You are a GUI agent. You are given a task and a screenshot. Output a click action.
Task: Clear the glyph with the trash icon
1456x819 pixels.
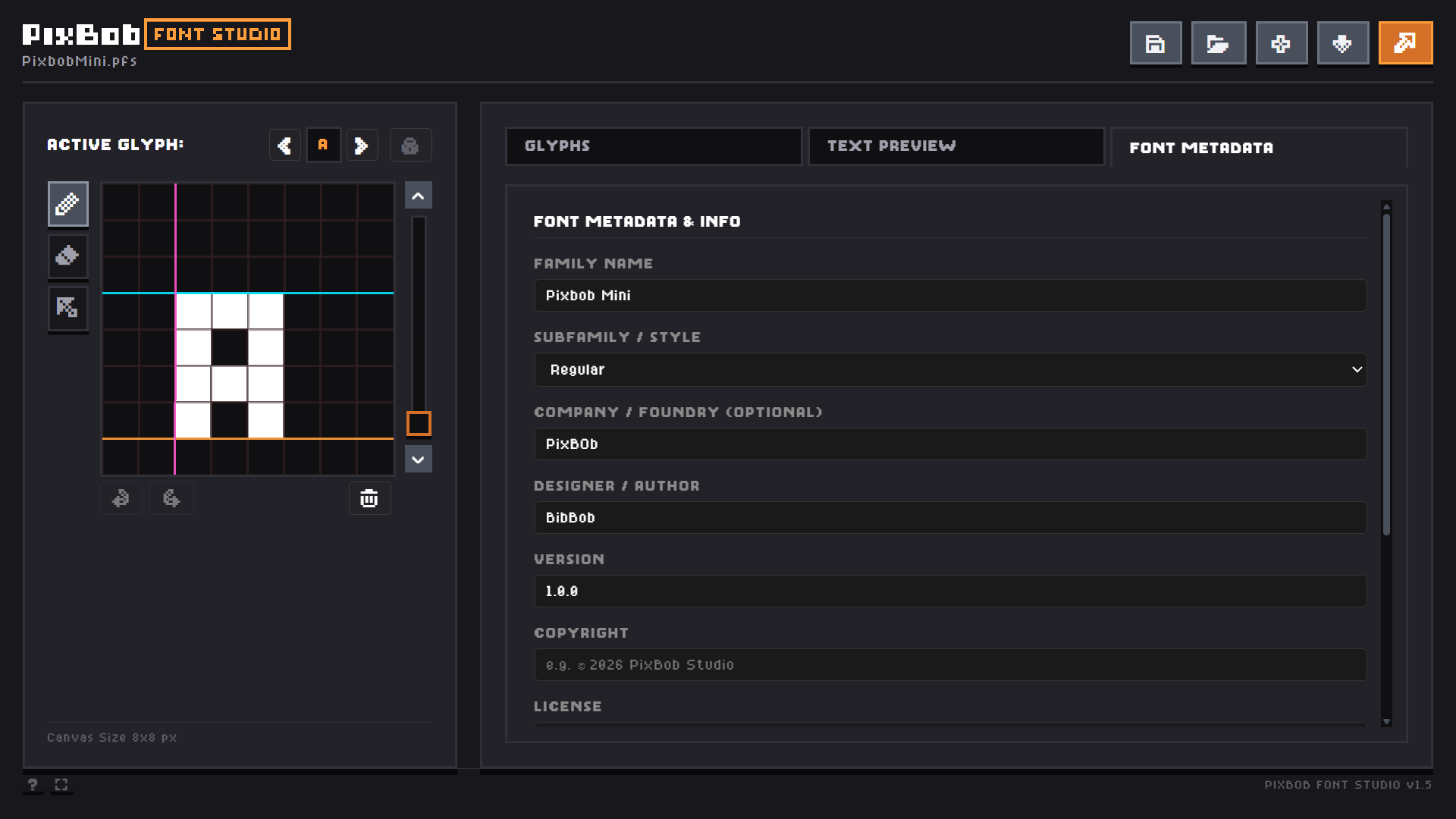point(369,498)
